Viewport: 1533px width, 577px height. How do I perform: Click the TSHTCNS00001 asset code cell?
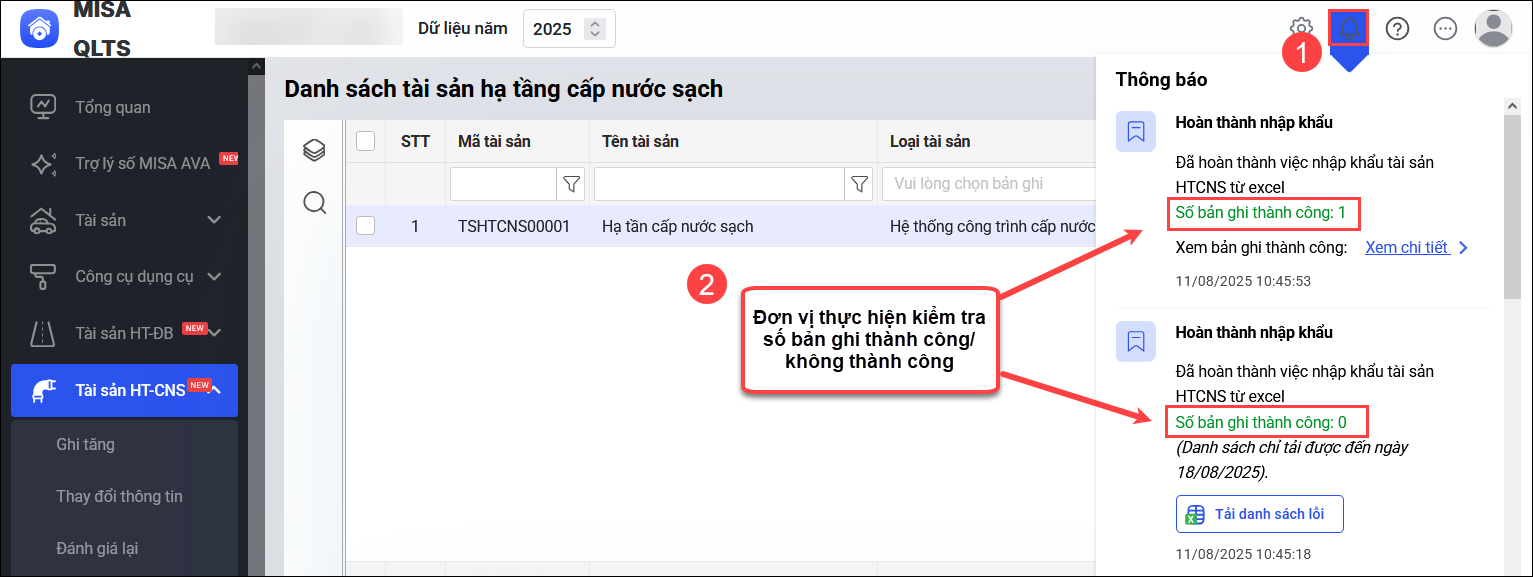coord(514,226)
